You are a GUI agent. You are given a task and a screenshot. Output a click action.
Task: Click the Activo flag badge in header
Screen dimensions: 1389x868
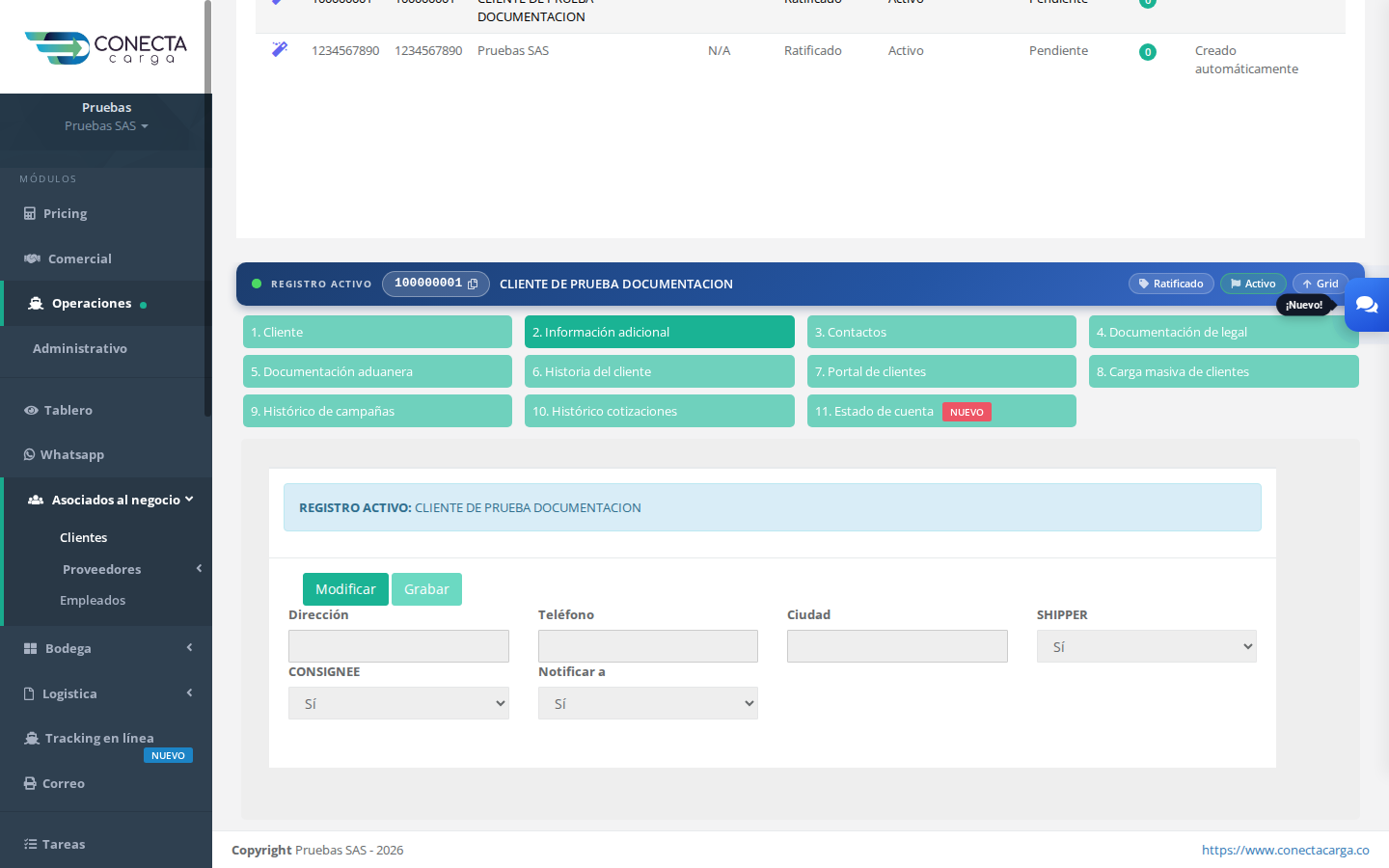pyautogui.click(x=1253, y=284)
